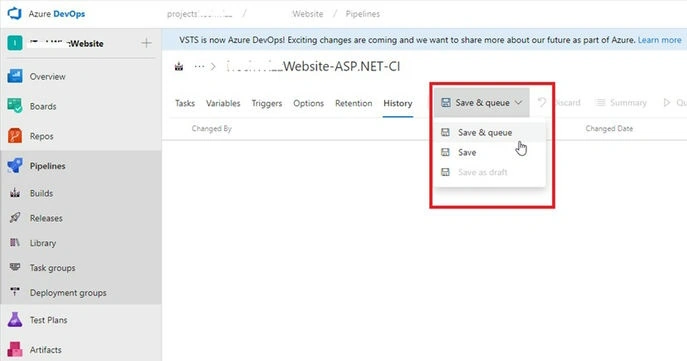Screen dimensions: 687x361
Task: Click the Save & queue toolbar button
Action: (482, 103)
